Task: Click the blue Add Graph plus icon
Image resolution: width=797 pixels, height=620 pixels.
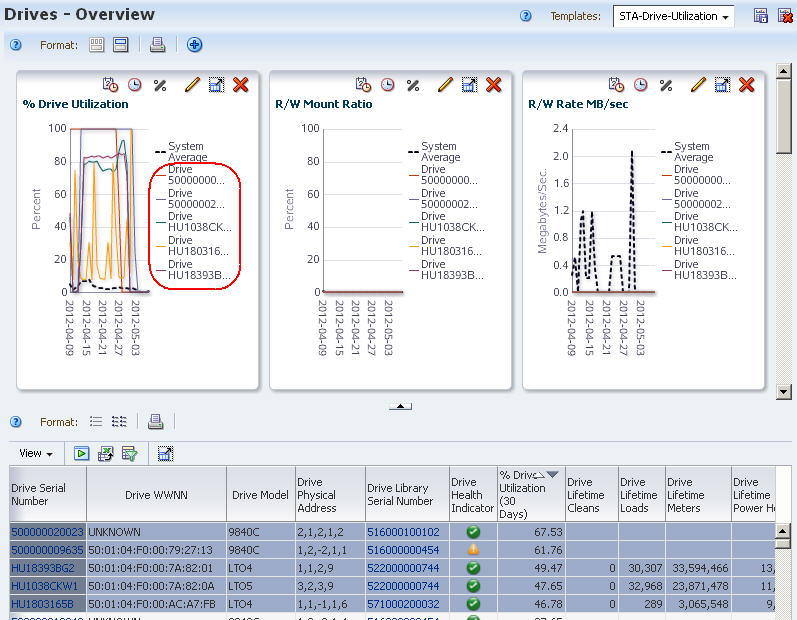Action: point(194,45)
